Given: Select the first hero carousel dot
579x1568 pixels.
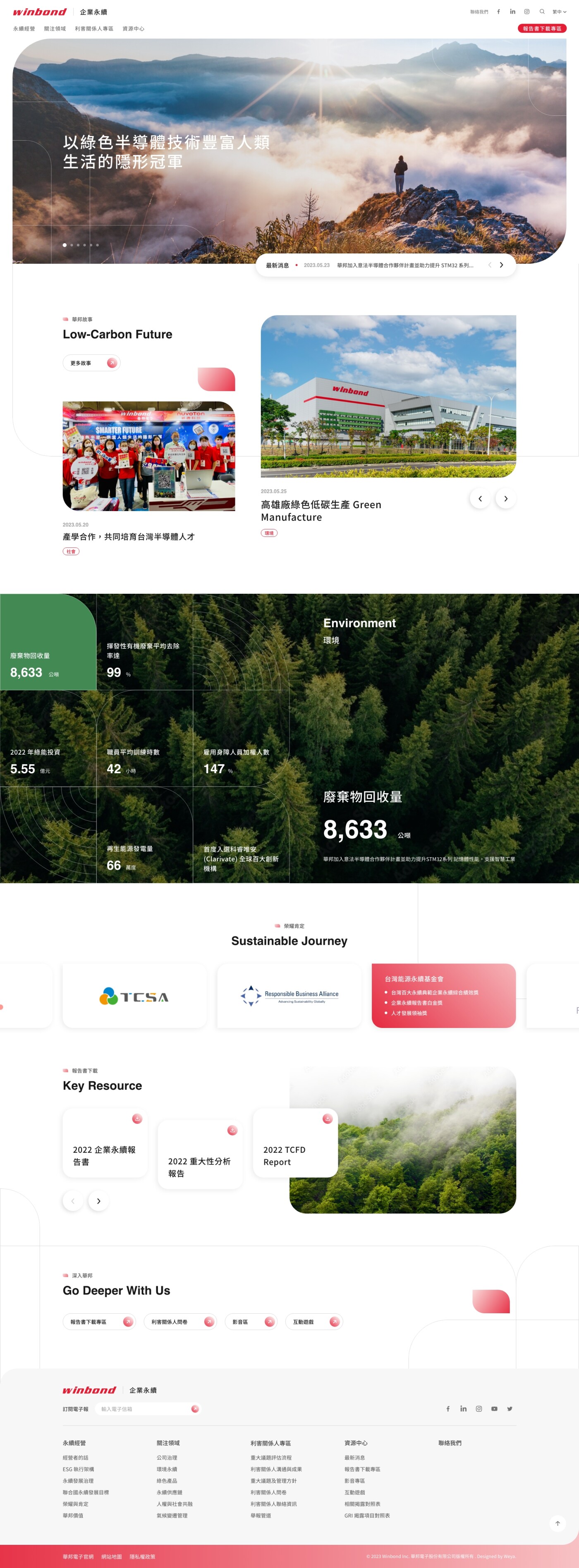Looking at the screenshot, I should pyautogui.click(x=65, y=245).
